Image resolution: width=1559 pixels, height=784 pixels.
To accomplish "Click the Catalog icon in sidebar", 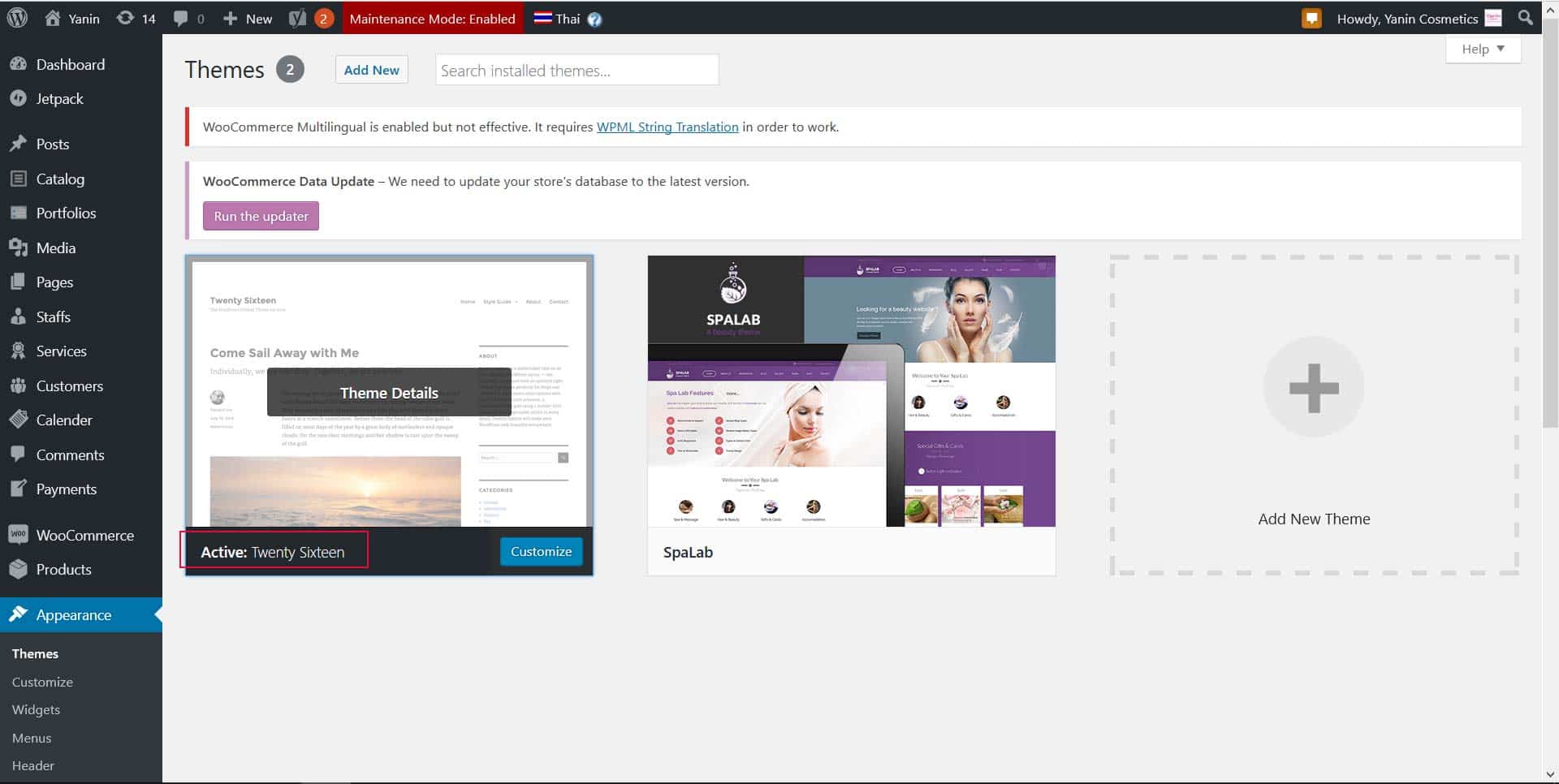I will (x=18, y=179).
